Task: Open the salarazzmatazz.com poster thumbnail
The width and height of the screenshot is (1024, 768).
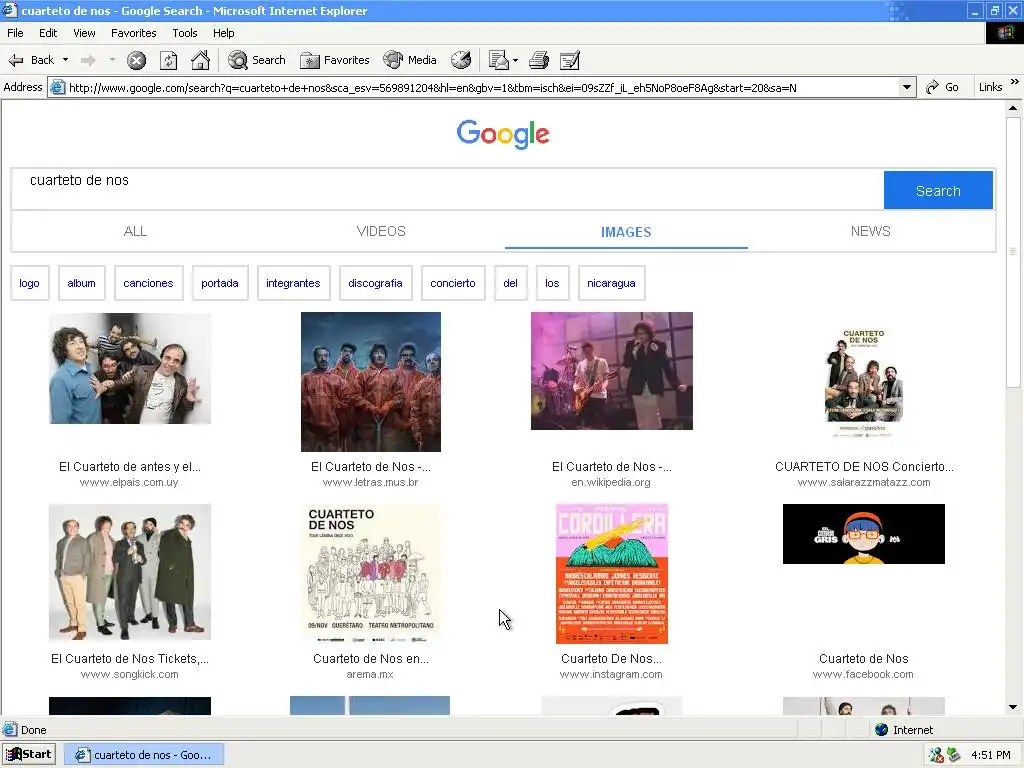Action: click(863, 382)
